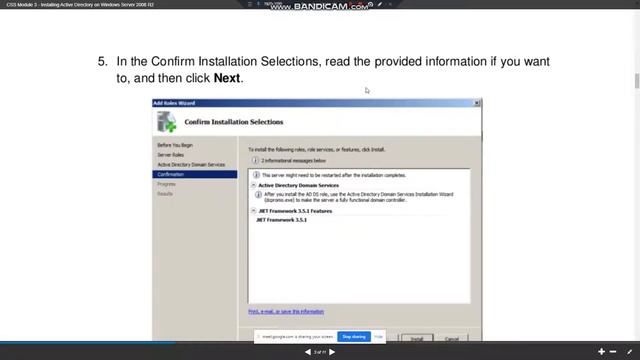The height and width of the screenshot is (360, 640).
Task: Click the Bandicam pencil drawing icon
Action: 380,4
